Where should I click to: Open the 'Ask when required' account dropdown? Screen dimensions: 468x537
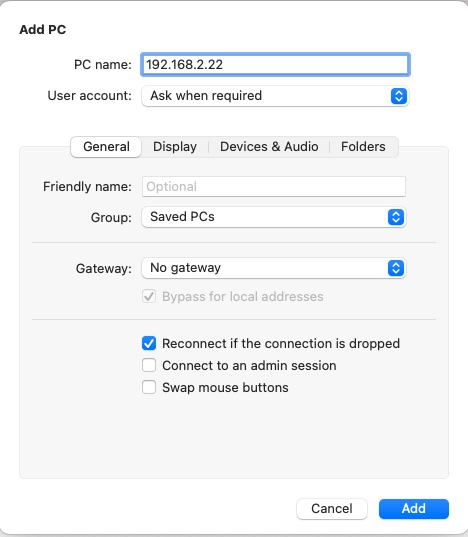coord(275,96)
